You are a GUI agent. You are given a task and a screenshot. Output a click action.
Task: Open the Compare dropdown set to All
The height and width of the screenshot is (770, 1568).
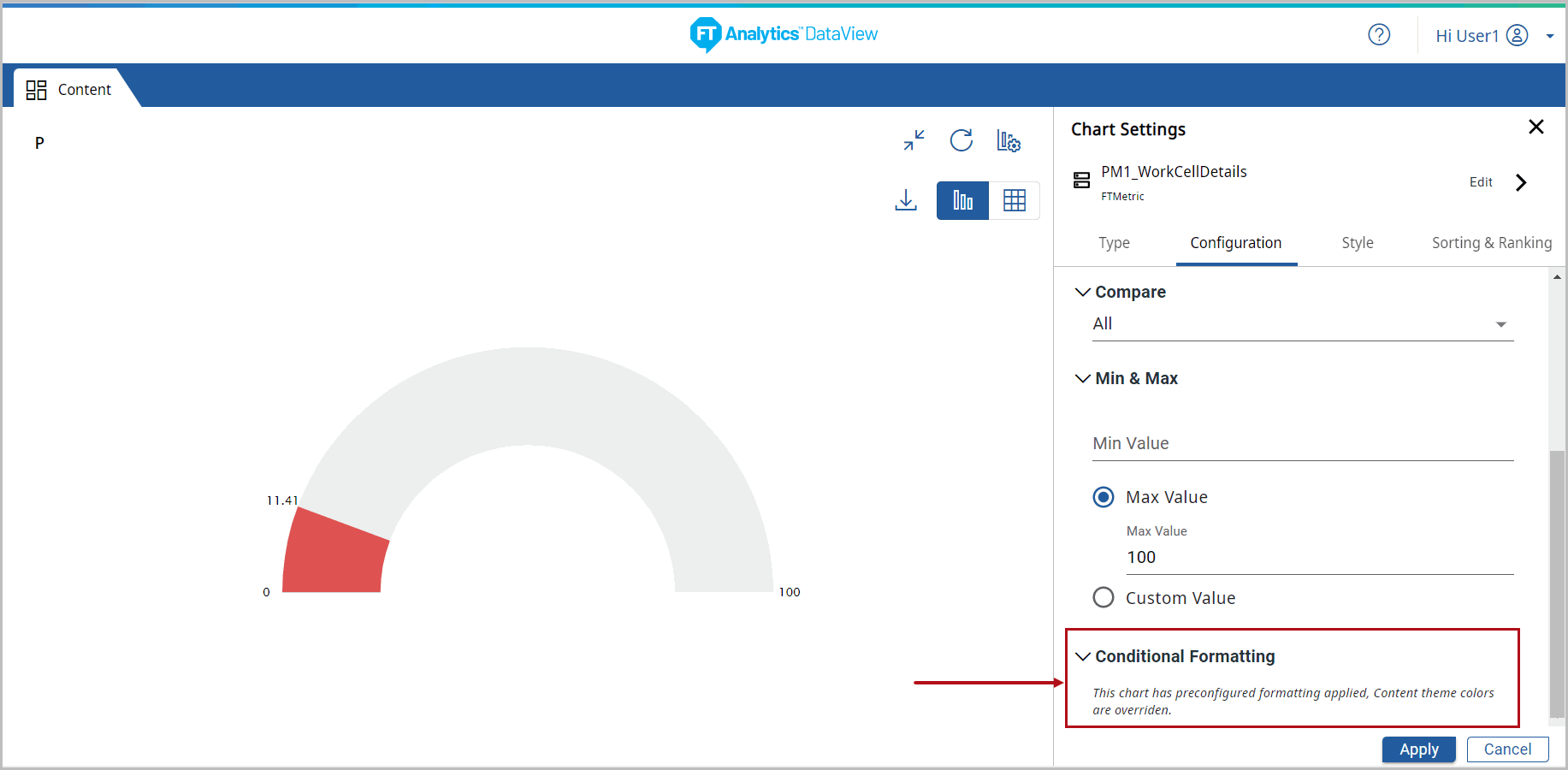click(x=1302, y=324)
